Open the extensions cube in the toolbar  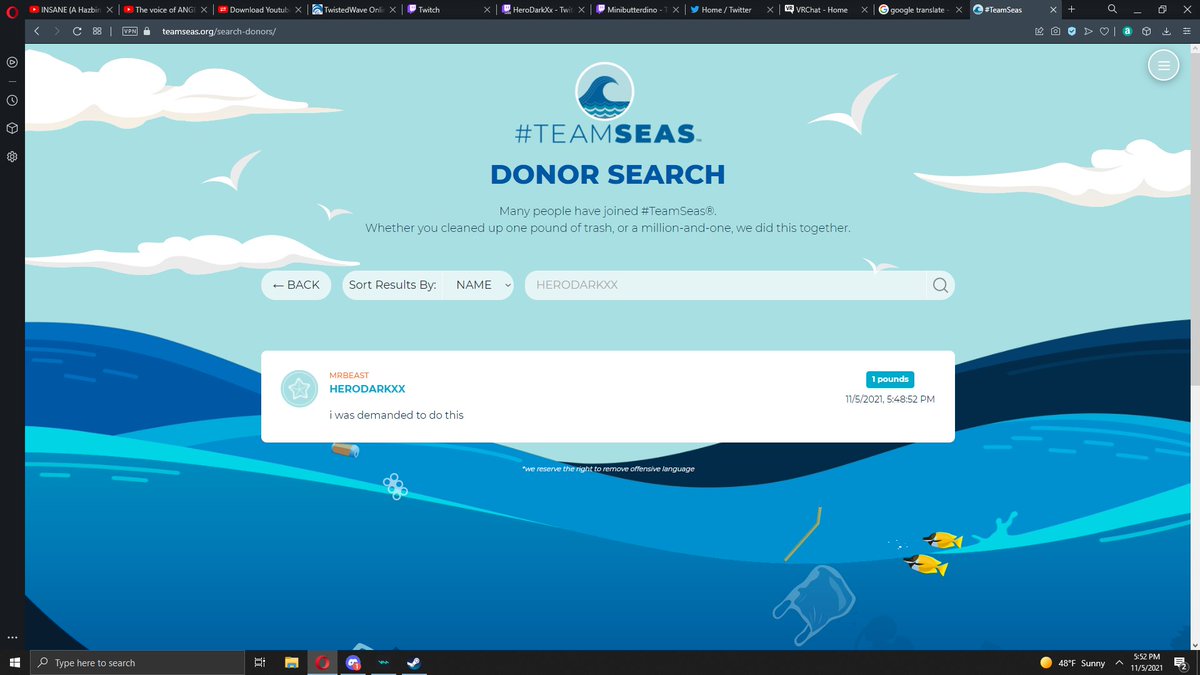[x=1147, y=31]
